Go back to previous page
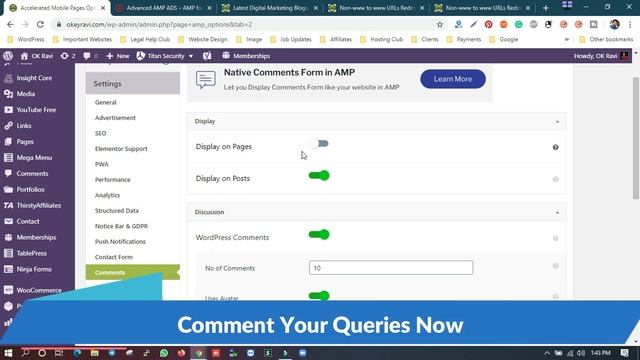 [10, 24]
